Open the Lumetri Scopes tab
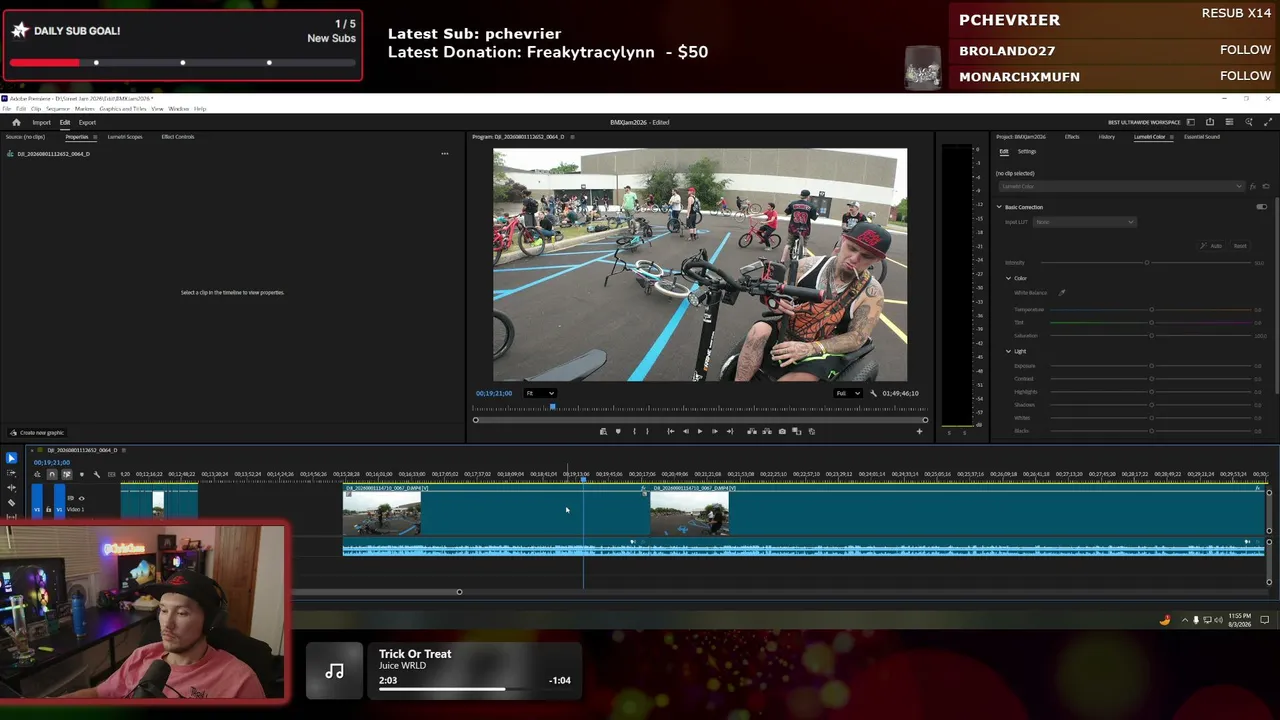1280x720 pixels. [125, 137]
